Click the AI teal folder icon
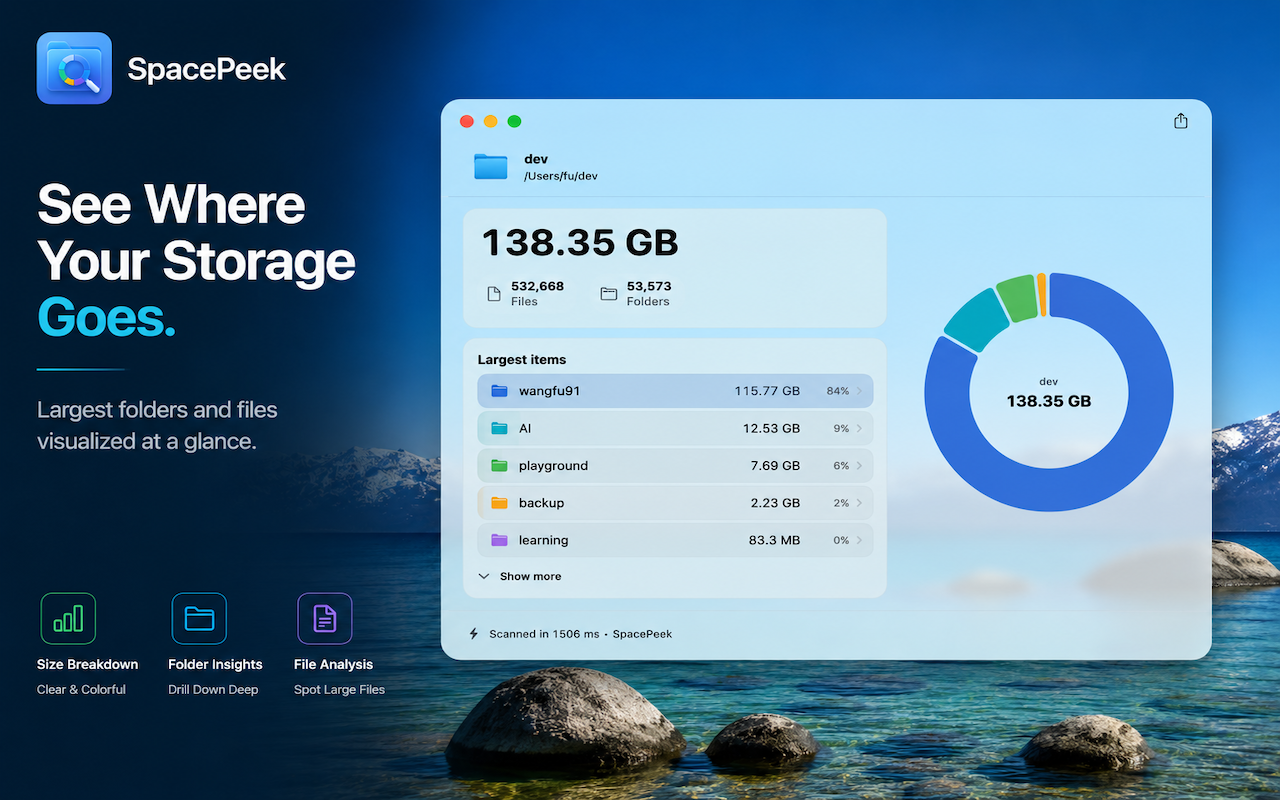 (x=499, y=428)
